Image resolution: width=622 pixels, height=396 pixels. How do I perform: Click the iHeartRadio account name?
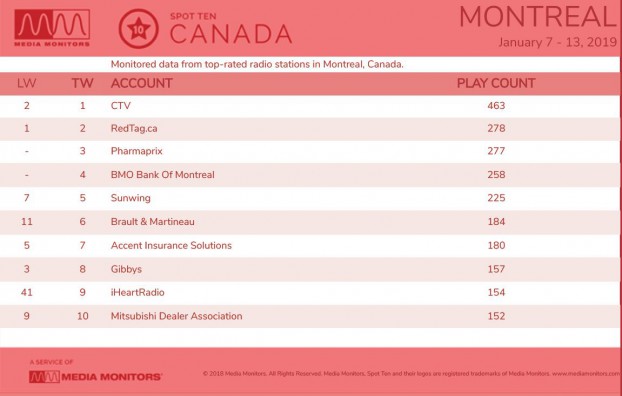[137, 292]
